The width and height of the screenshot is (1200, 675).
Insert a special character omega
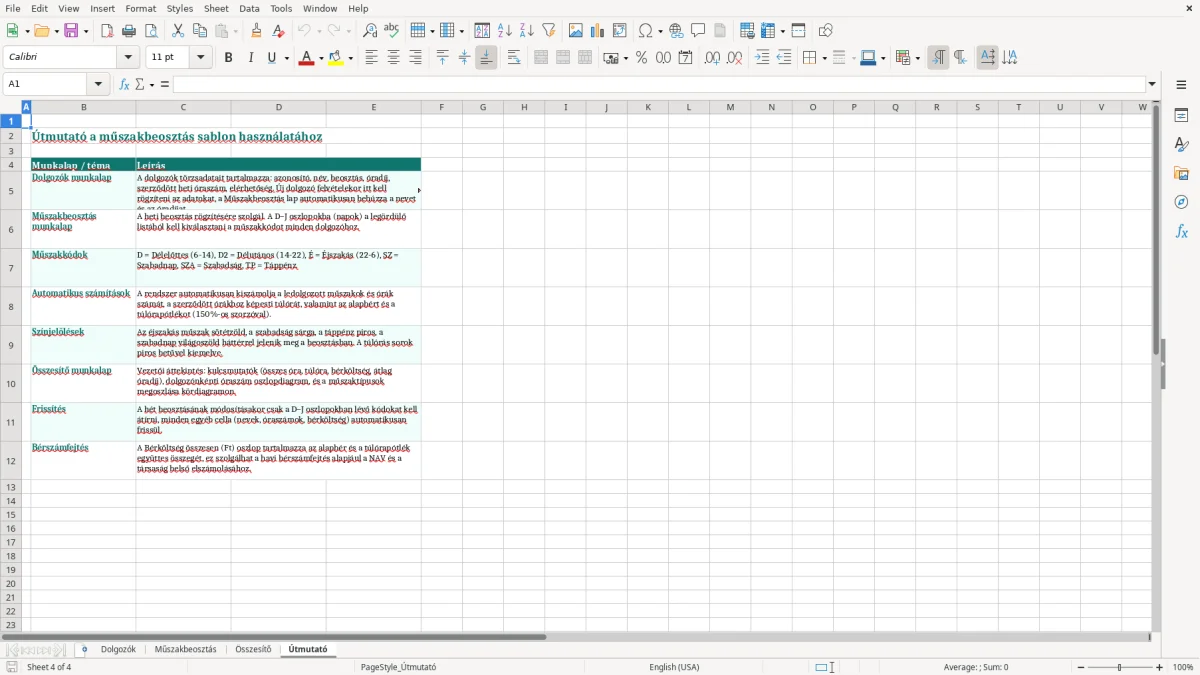click(646, 31)
